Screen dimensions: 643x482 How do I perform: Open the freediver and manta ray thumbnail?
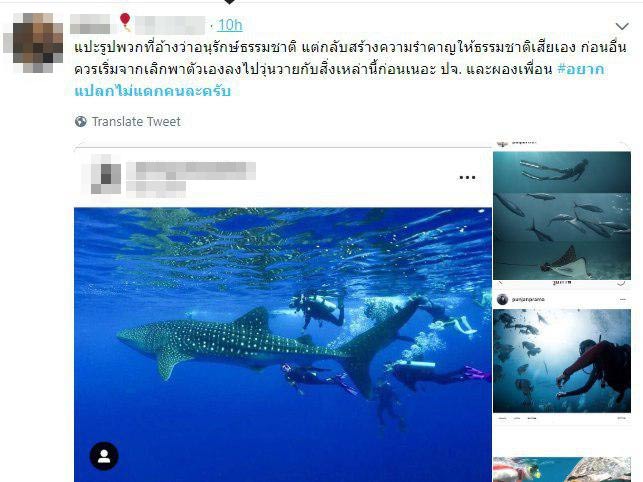(562, 216)
